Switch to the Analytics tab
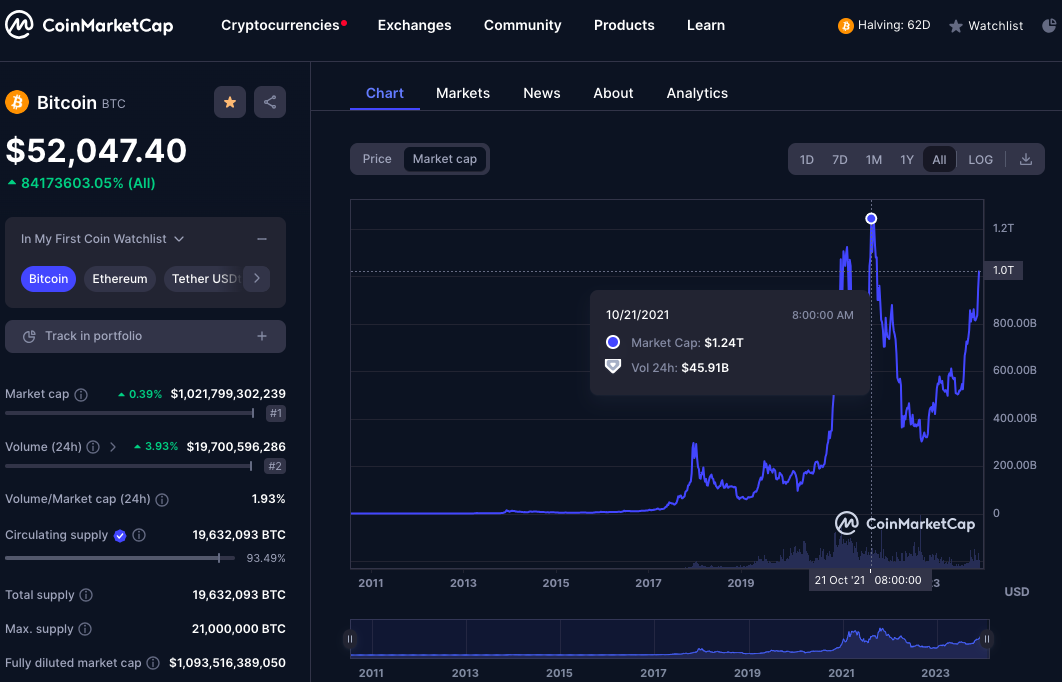The width and height of the screenshot is (1062, 682). pyautogui.click(x=697, y=93)
